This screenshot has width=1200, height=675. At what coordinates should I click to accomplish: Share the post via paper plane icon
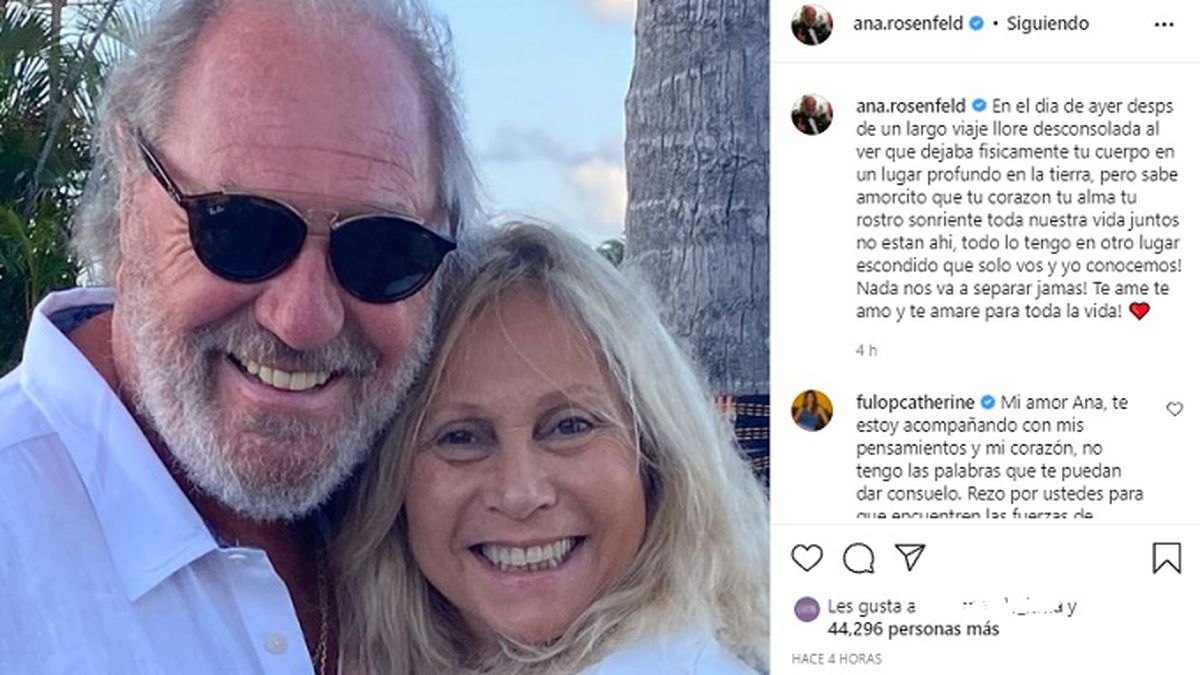point(909,557)
